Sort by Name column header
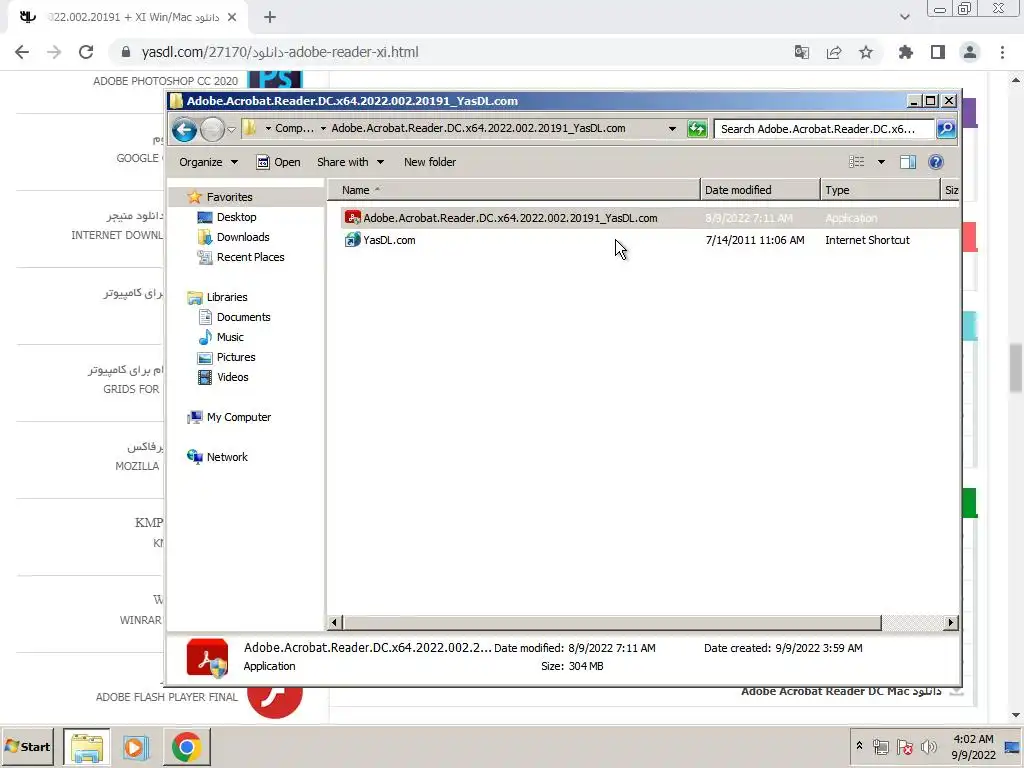This screenshot has width=1024, height=768. (x=513, y=190)
